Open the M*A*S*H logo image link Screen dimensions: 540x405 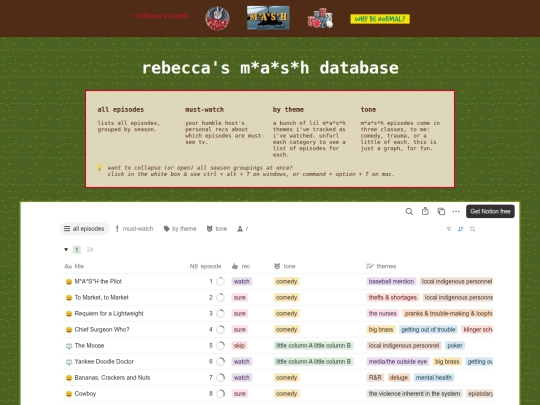tap(268, 18)
